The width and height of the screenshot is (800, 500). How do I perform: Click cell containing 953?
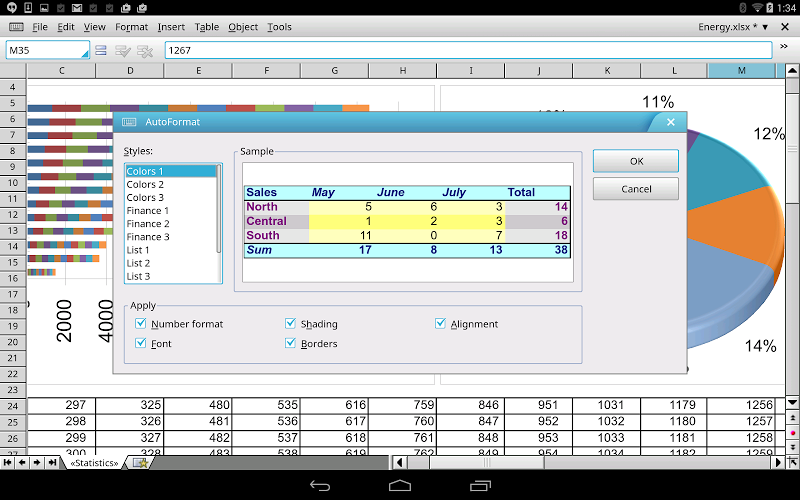pos(539,438)
